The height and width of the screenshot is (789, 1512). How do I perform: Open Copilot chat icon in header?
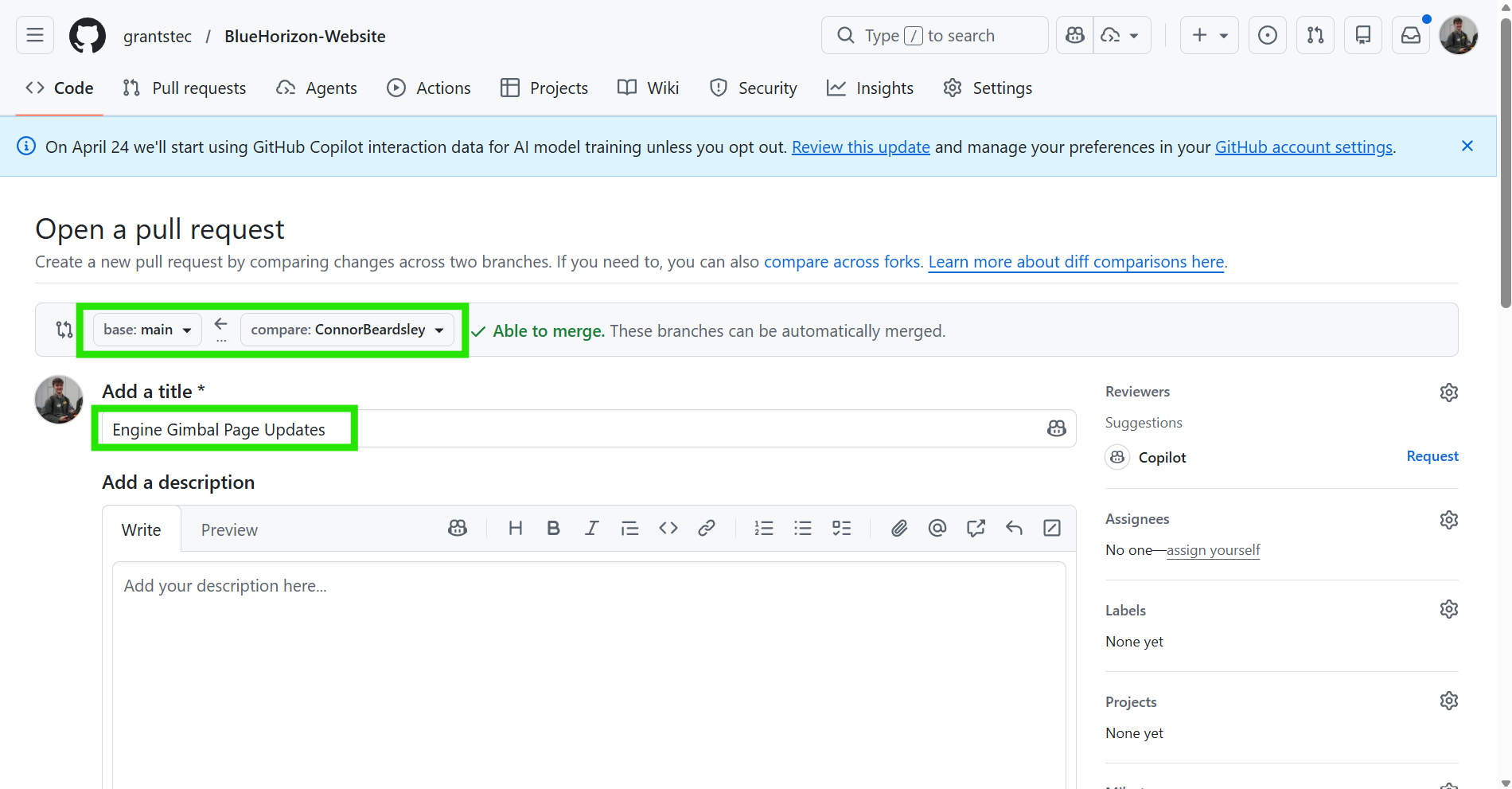tap(1075, 35)
